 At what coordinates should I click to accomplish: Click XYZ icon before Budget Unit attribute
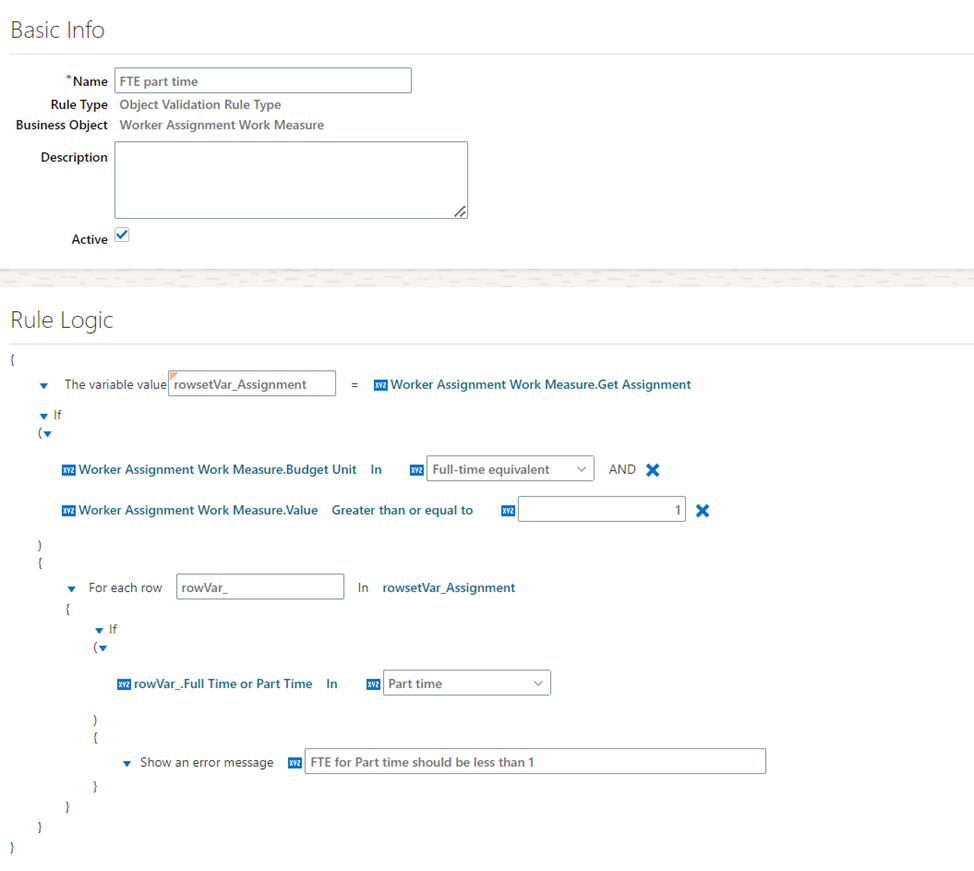(68, 470)
